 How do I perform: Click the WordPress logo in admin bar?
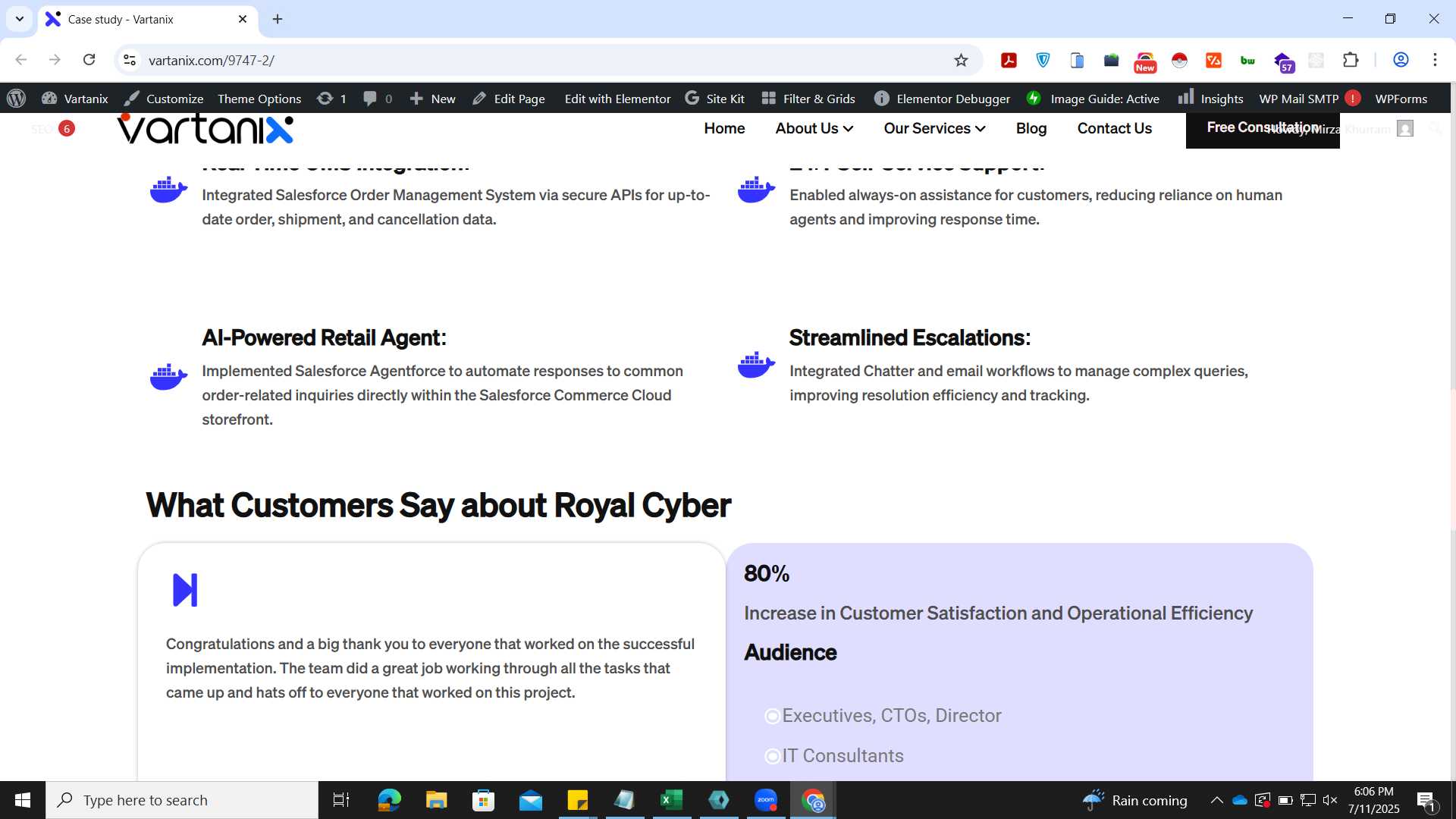[17, 99]
